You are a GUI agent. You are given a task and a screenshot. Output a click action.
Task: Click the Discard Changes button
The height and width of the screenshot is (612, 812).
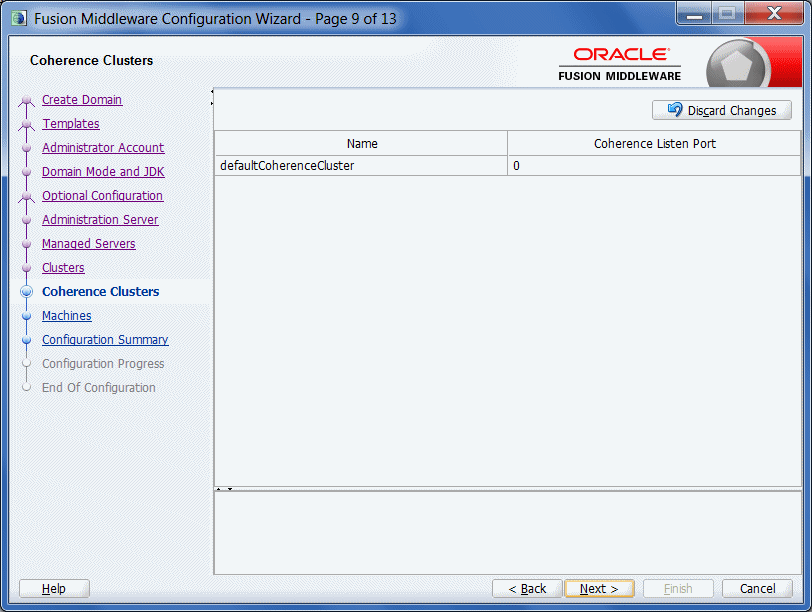pos(721,110)
